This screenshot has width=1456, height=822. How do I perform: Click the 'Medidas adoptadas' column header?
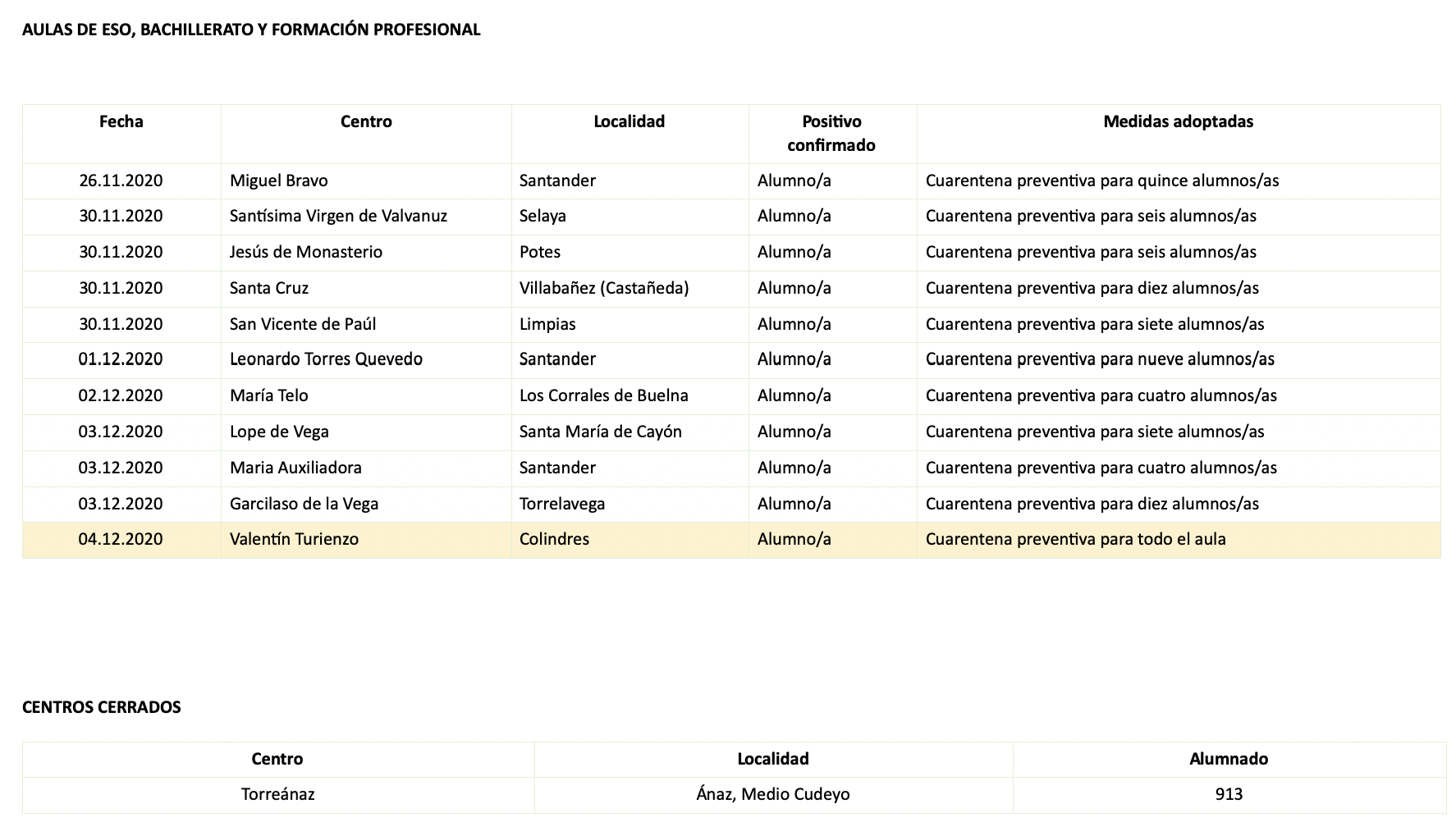[x=1178, y=122]
